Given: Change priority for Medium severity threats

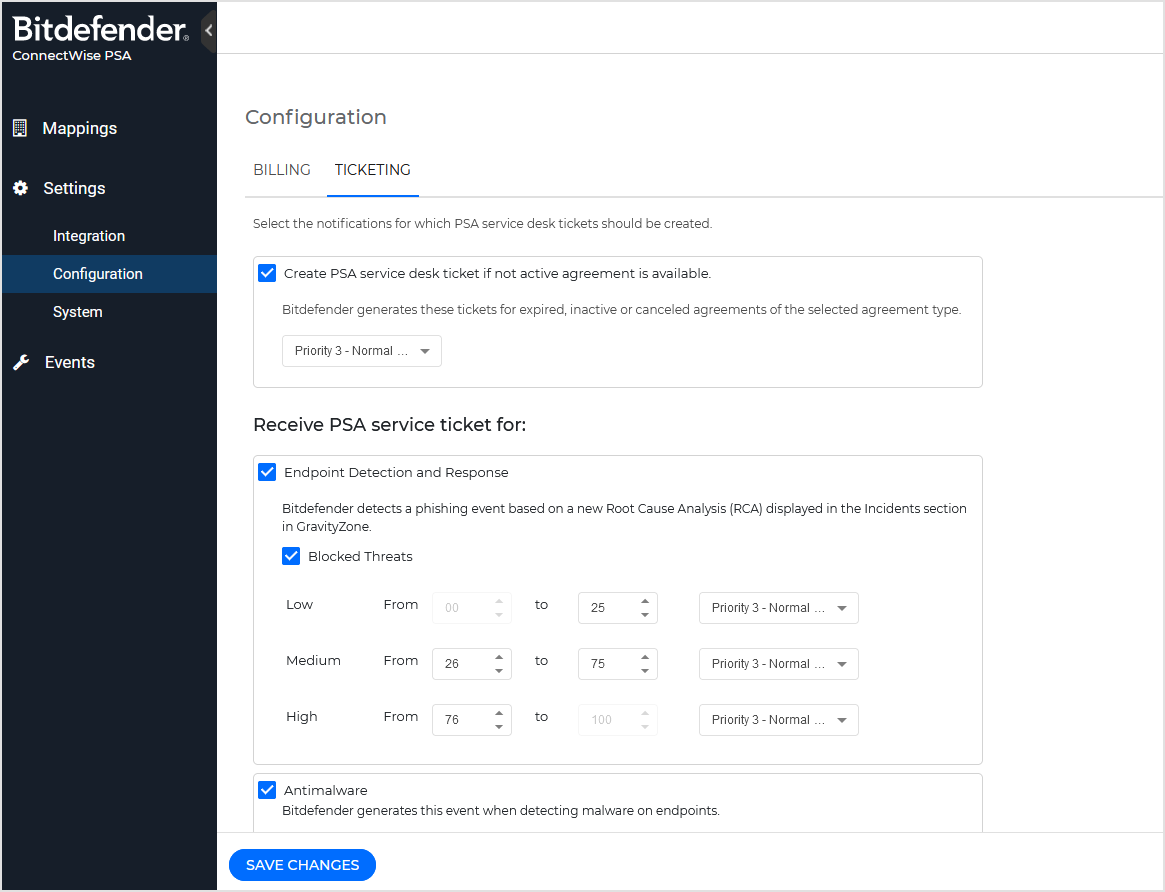Looking at the screenshot, I should coord(778,664).
